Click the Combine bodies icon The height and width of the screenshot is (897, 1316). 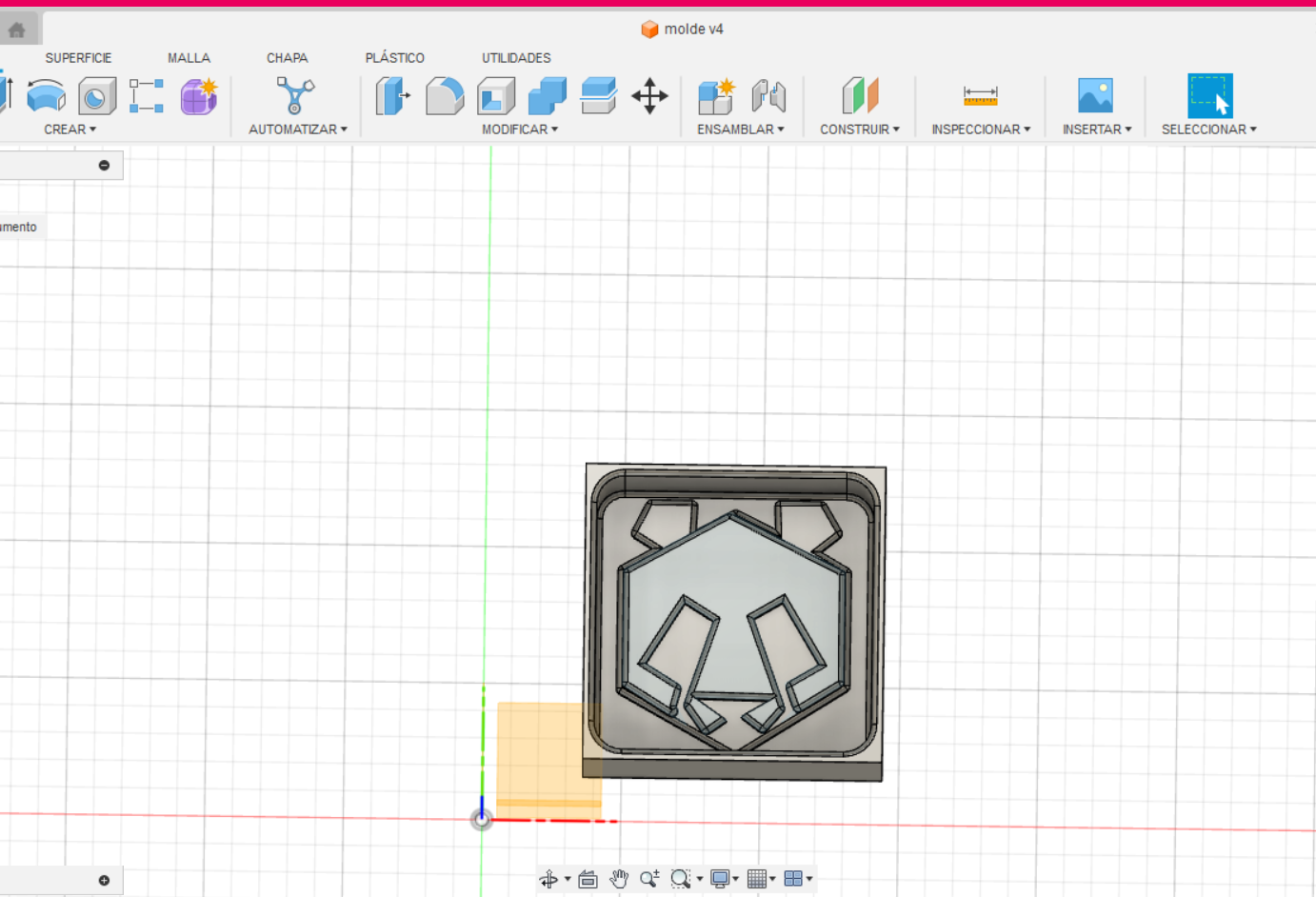click(x=548, y=96)
